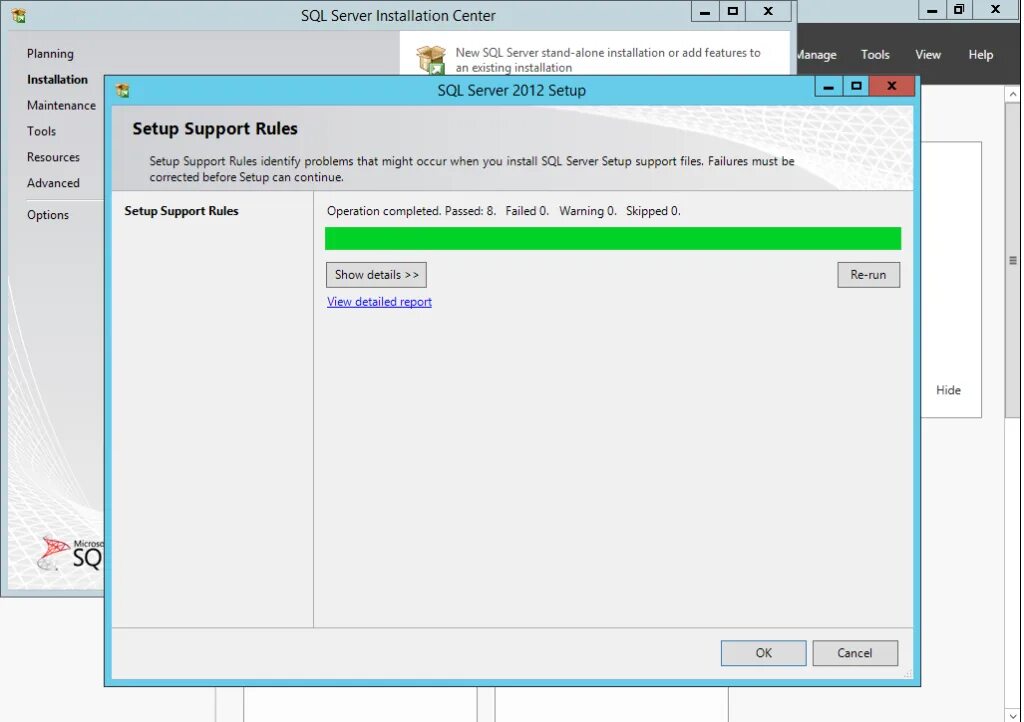
Task: Click the green rule check progress bar
Action: pyautogui.click(x=613, y=238)
